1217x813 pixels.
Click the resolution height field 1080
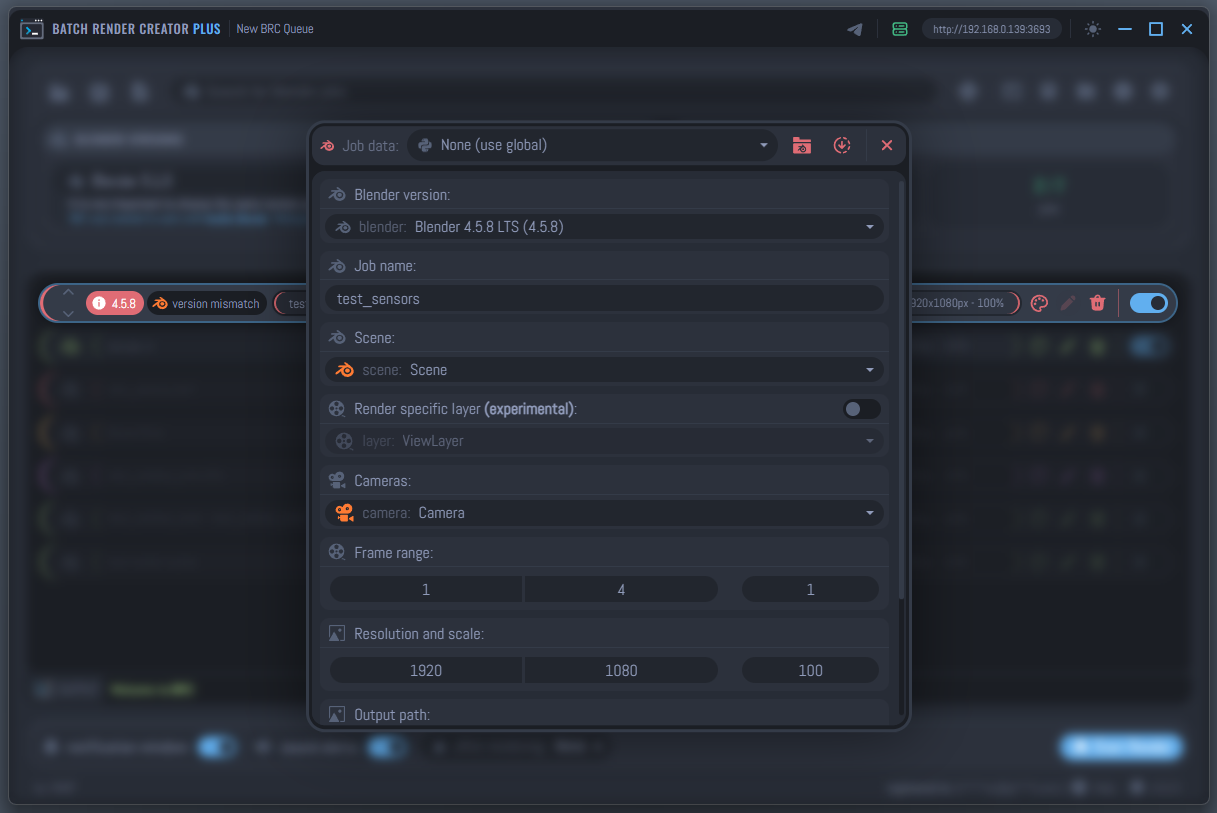[621, 671]
